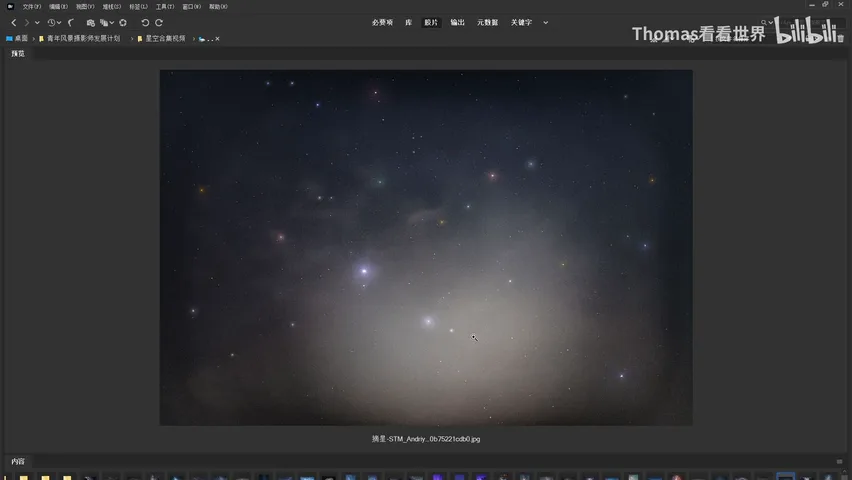Open the 帮助 menu
The width and height of the screenshot is (852, 480).
point(218,7)
